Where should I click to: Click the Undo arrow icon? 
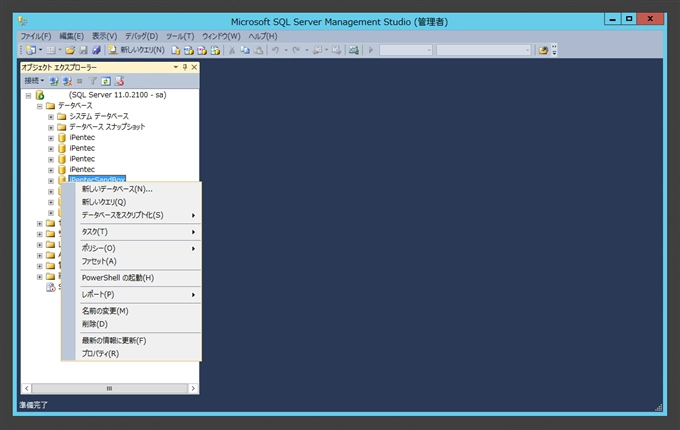275,50
